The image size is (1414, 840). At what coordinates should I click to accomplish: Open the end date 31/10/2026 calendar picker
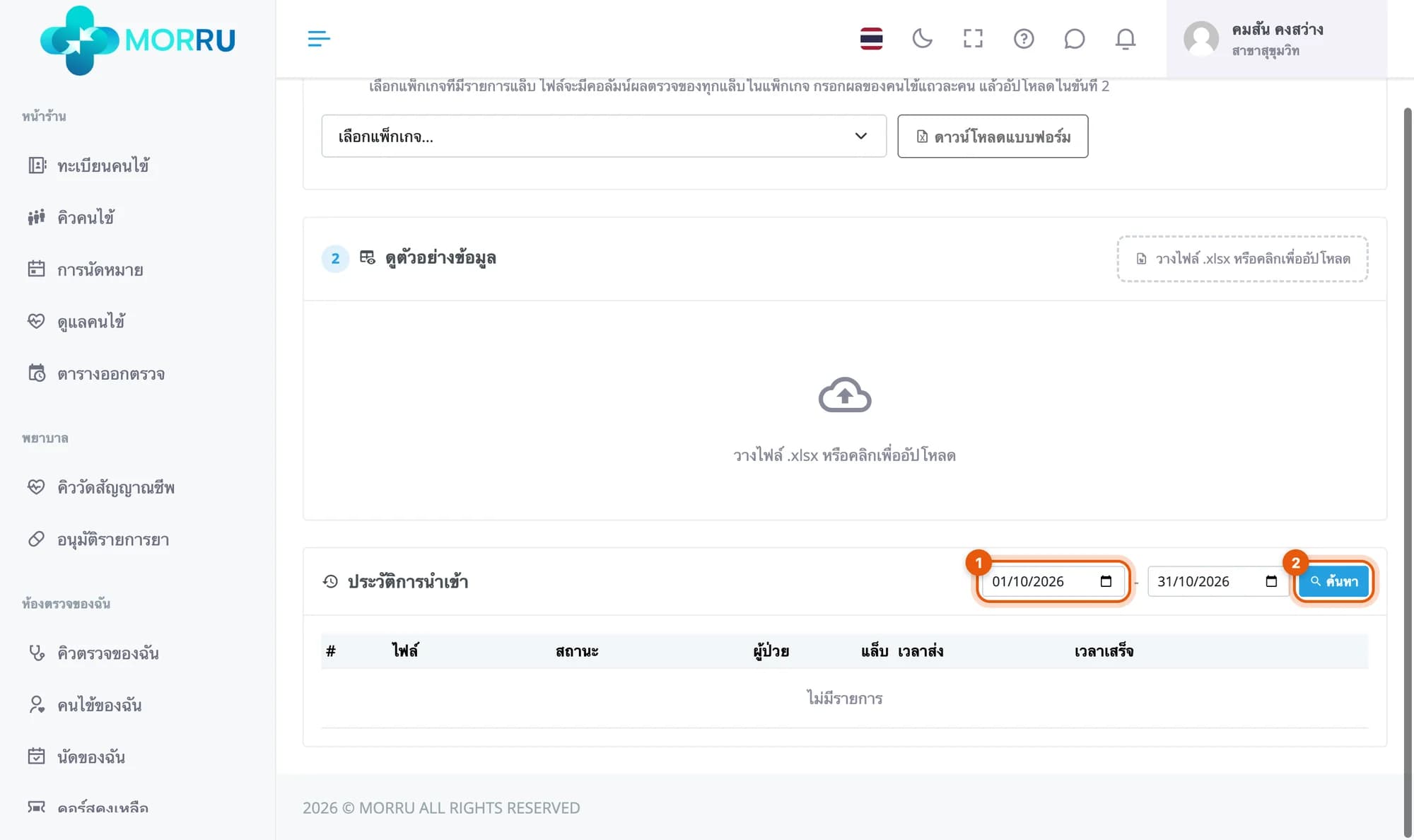[x=1271, y=581]
